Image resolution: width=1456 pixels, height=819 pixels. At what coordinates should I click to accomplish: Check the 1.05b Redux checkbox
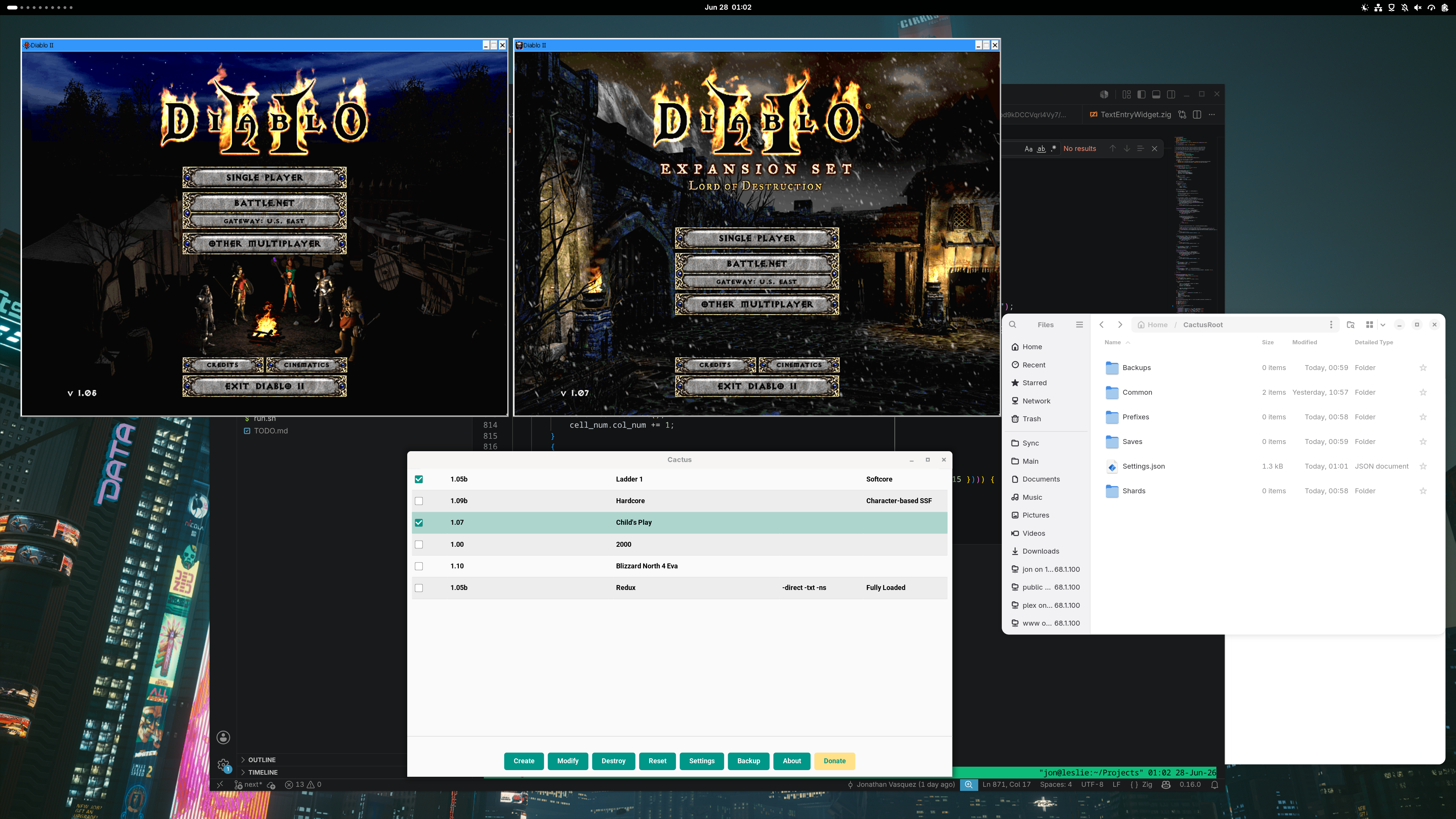coord(419,588)
